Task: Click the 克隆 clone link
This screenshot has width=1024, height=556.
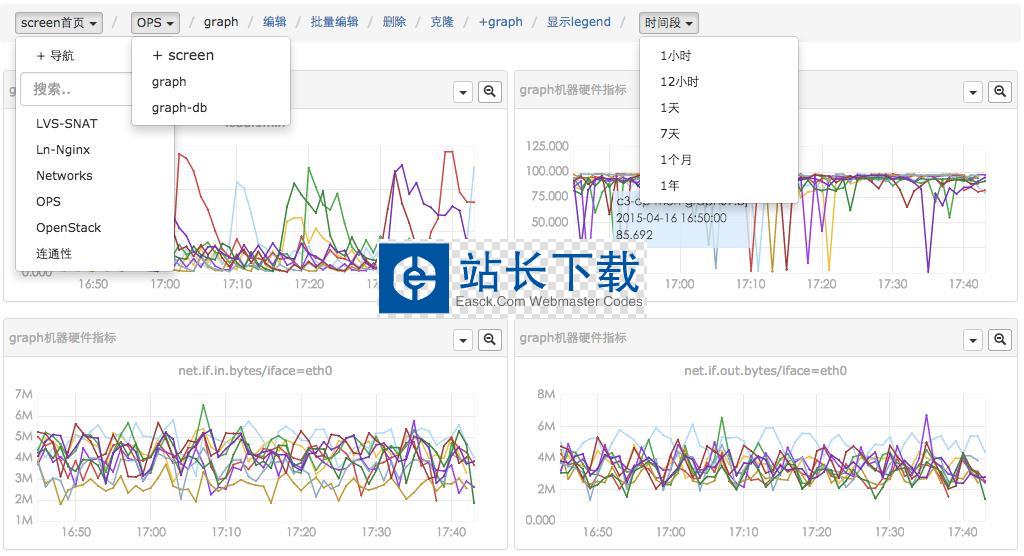Action: [x=442, y=22]
